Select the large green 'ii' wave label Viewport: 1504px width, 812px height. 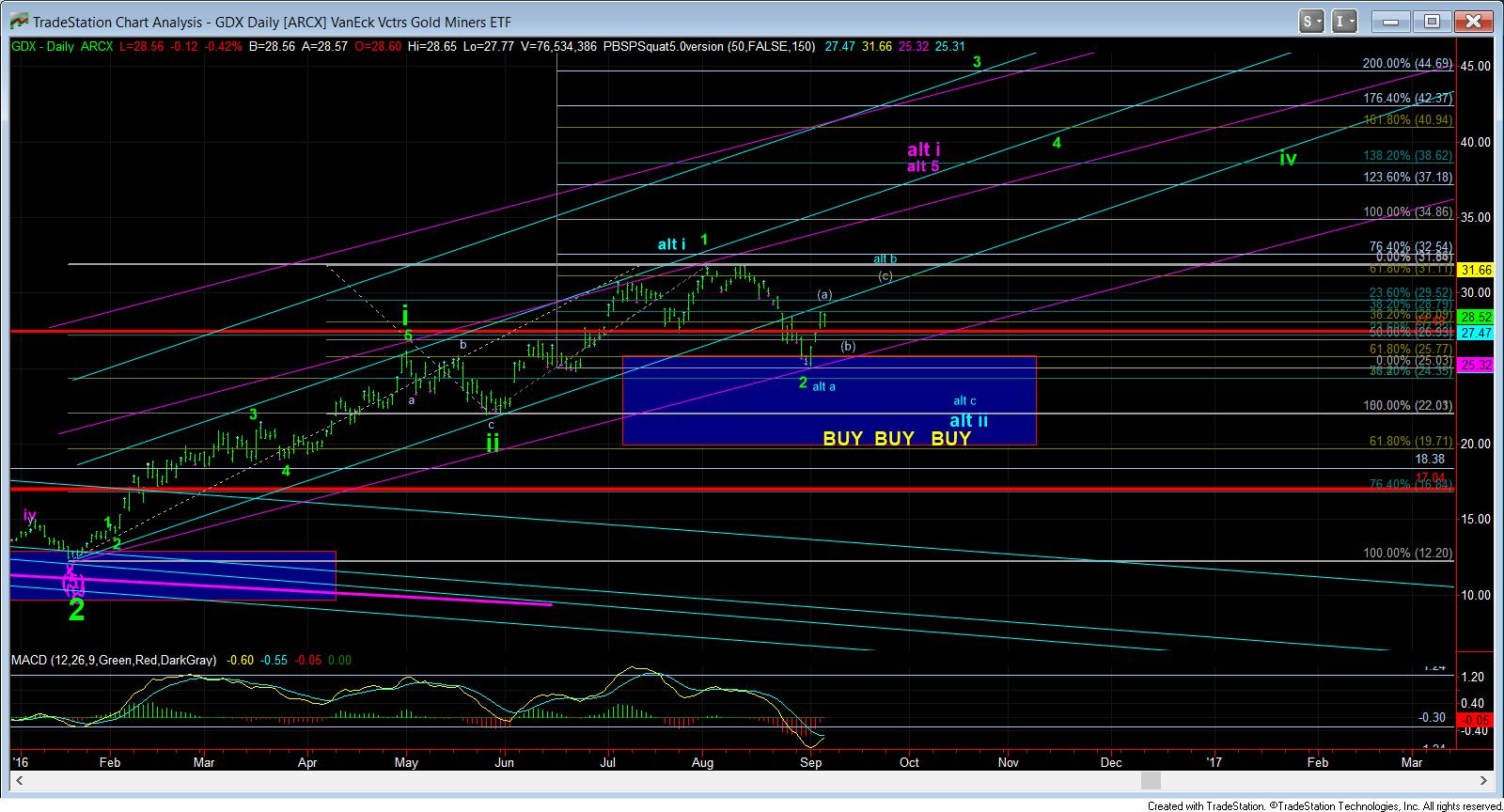pyautogui.click(x=493, y=442)
